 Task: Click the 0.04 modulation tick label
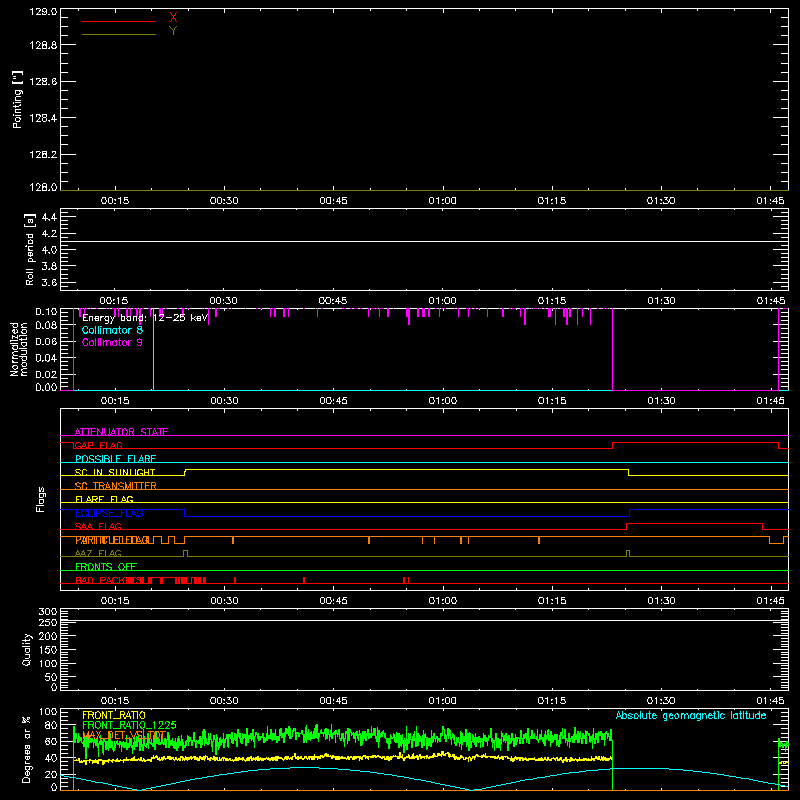click(x=46, y=358)
